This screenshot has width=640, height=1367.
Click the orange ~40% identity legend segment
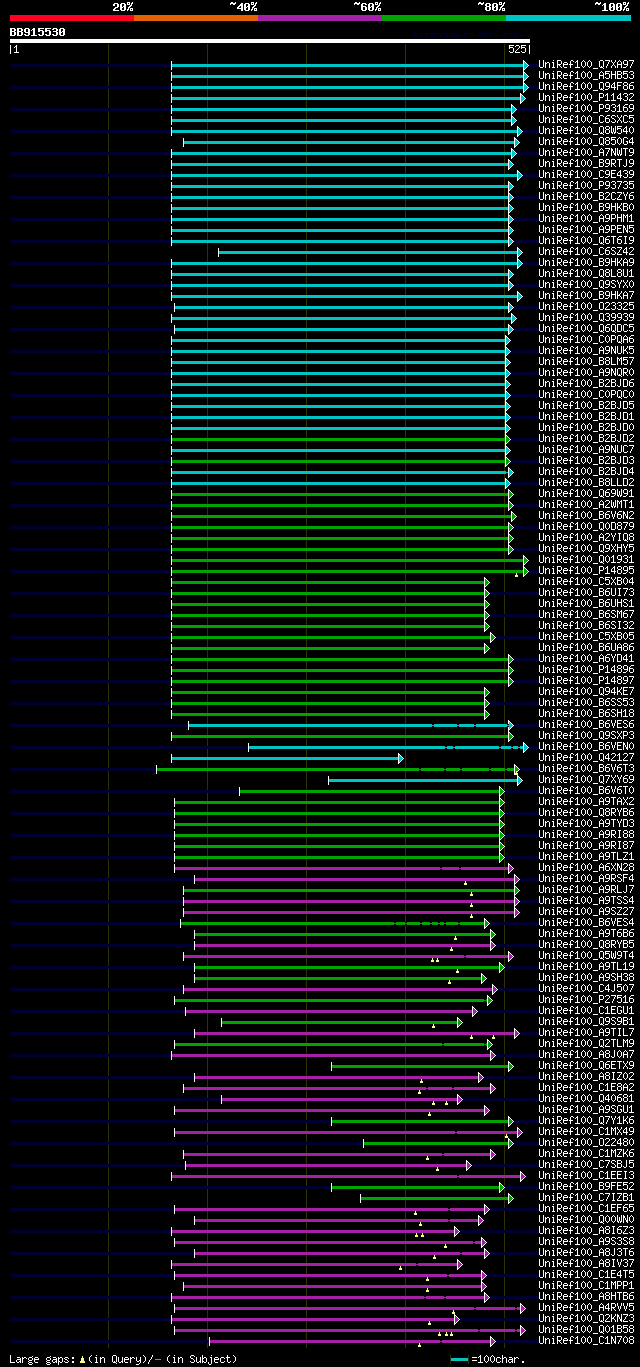pyautogui.click(x=195, y=17)
